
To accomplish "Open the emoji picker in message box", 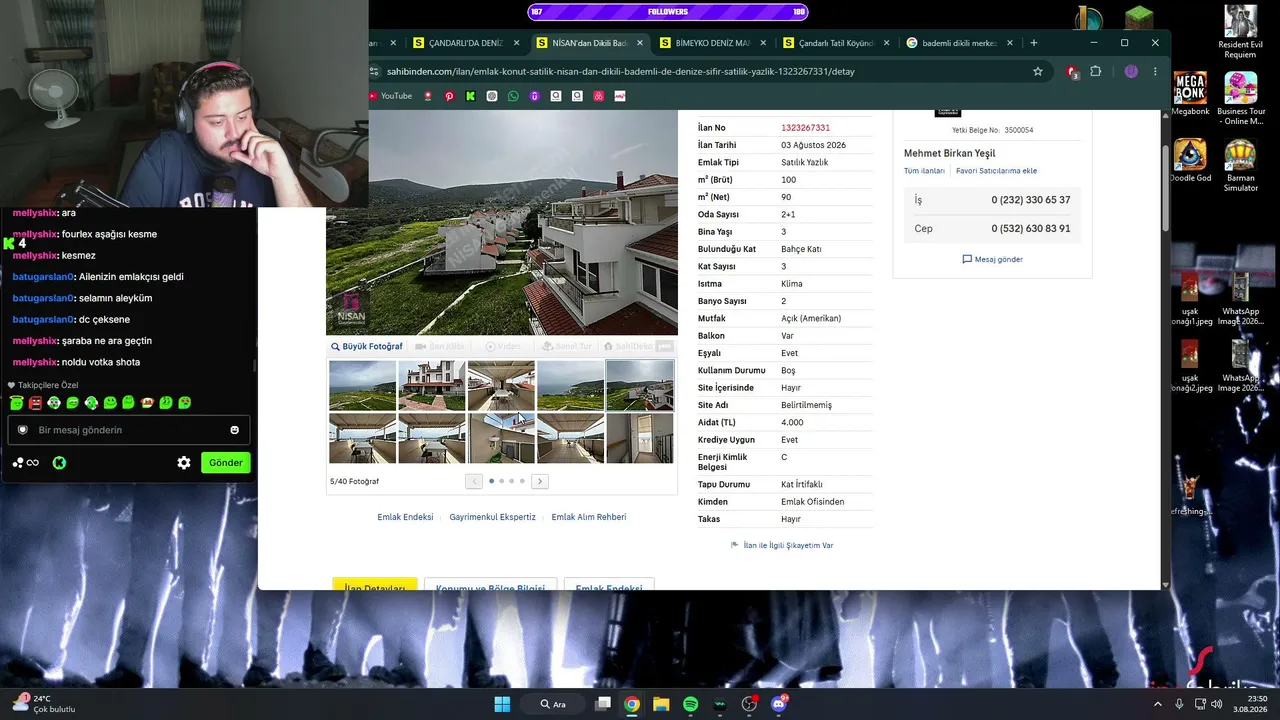I will (x=235, y=430).
